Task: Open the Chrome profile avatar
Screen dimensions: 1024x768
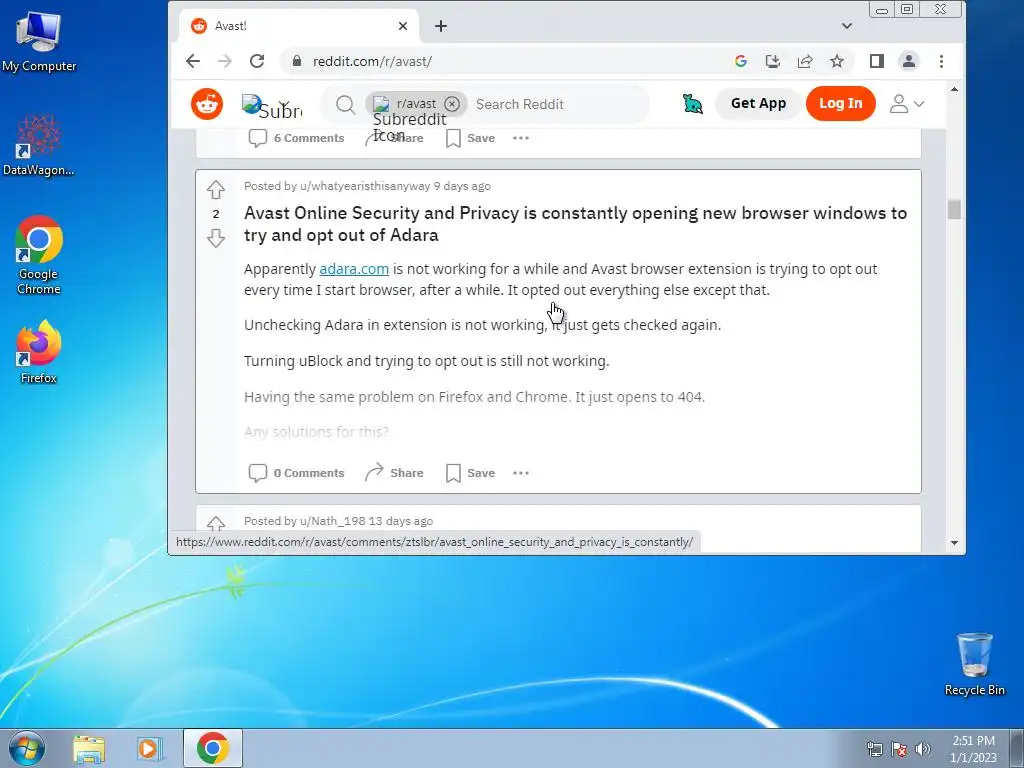Action: click(908, 61)
